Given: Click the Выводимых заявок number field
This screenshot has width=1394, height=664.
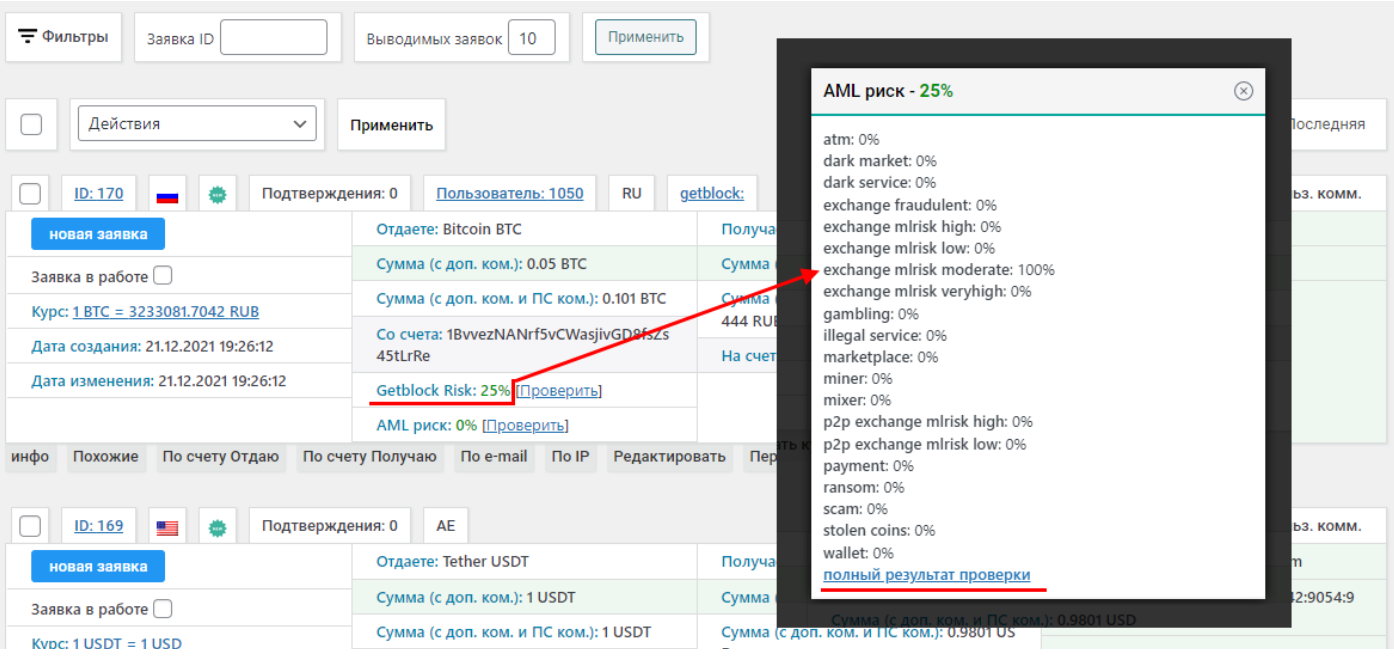Looking at the screenshot, I should [531, 38].
